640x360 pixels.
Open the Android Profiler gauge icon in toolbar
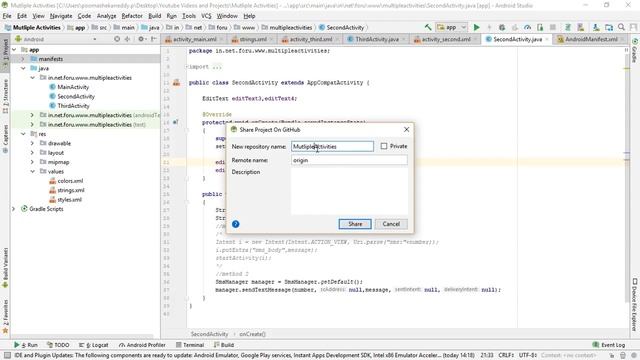click(527, 27)
